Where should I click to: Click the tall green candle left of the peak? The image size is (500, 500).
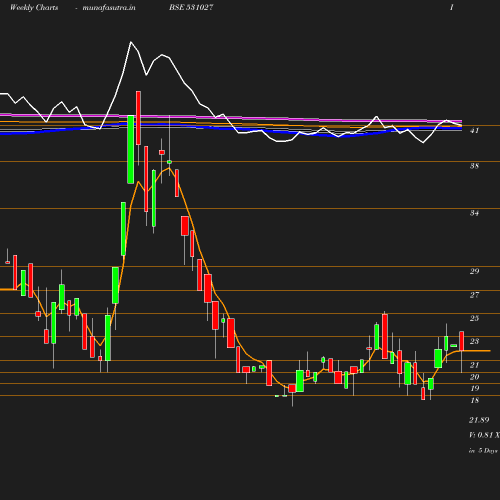(x=130, y=149)
